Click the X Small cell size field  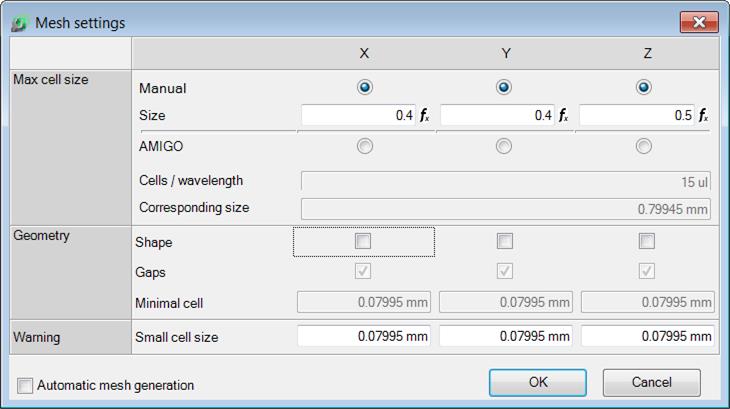coord(364,336)
